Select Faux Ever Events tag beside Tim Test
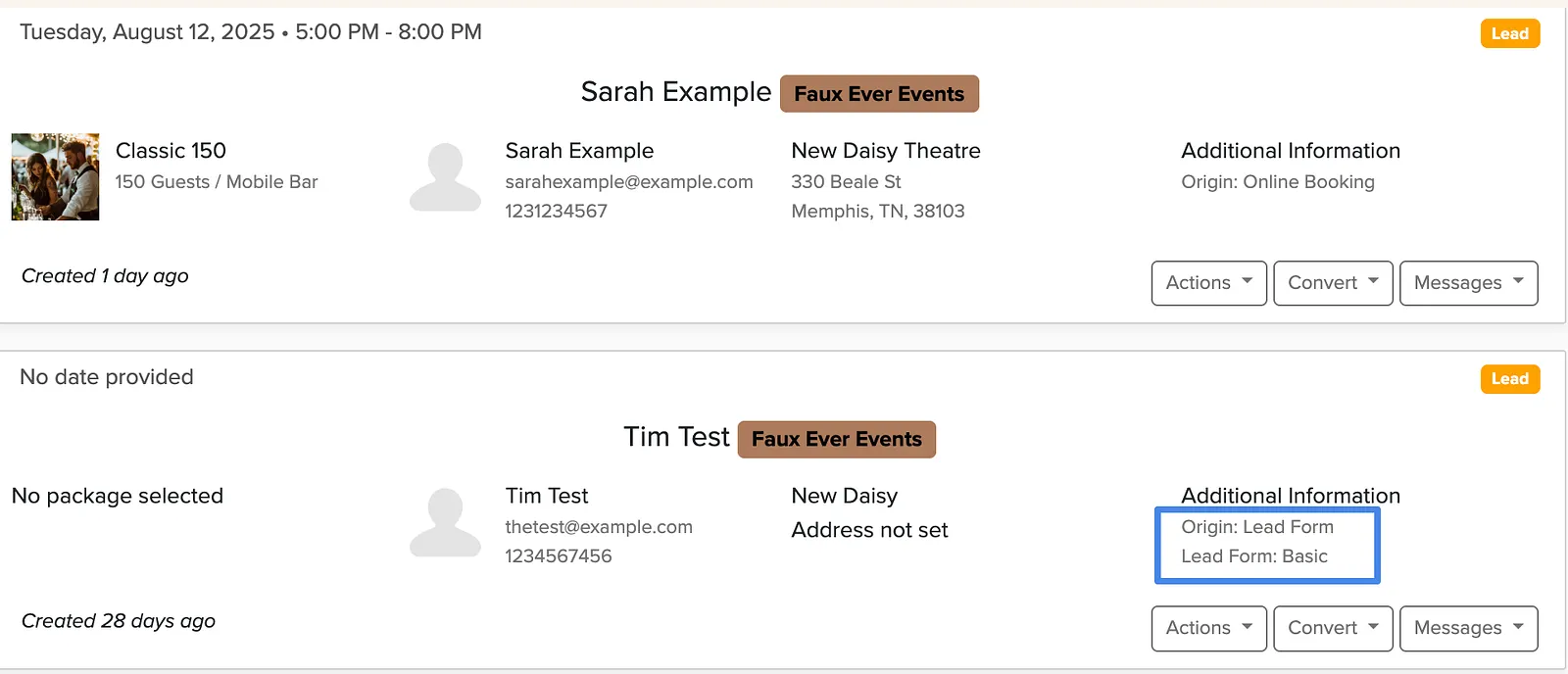1568x674 pixels. click(x=837, y=439)
